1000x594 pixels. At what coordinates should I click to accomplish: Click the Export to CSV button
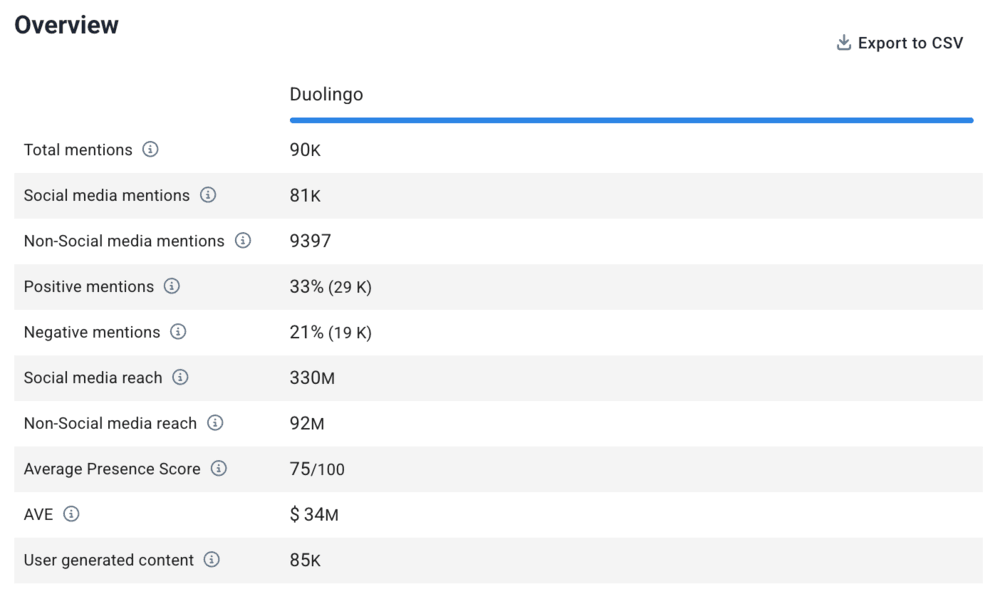[899, 43]
